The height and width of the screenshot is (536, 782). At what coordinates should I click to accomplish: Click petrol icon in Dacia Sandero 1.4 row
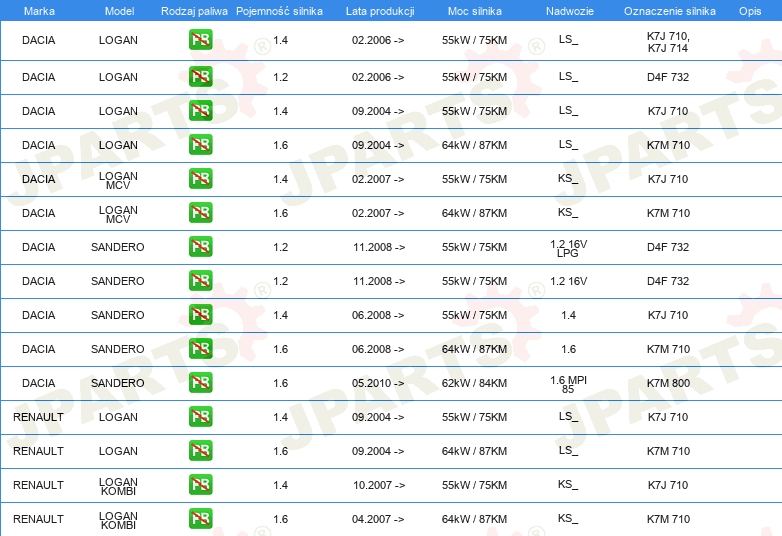(200, 315)
